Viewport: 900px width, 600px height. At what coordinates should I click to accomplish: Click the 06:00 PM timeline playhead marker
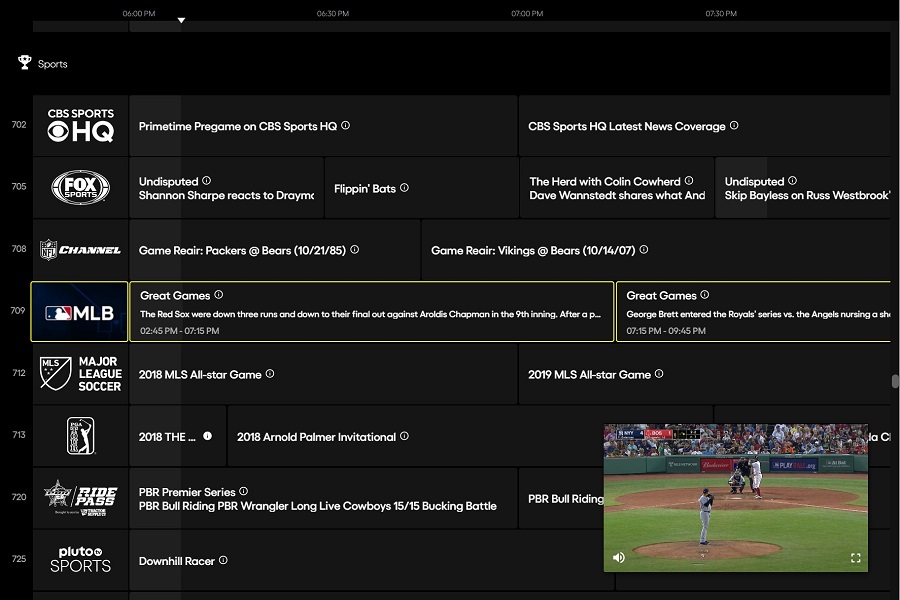(x=181, y=18)
